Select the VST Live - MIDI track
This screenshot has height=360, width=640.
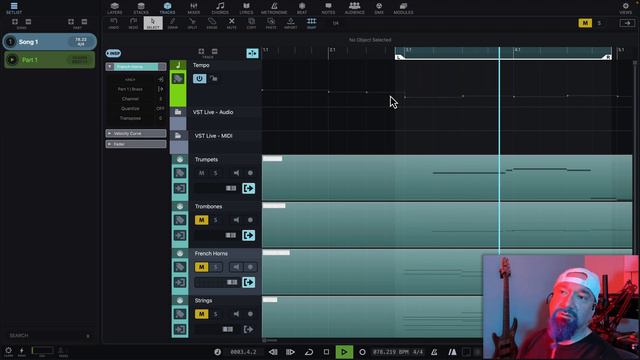pos(213,136)
